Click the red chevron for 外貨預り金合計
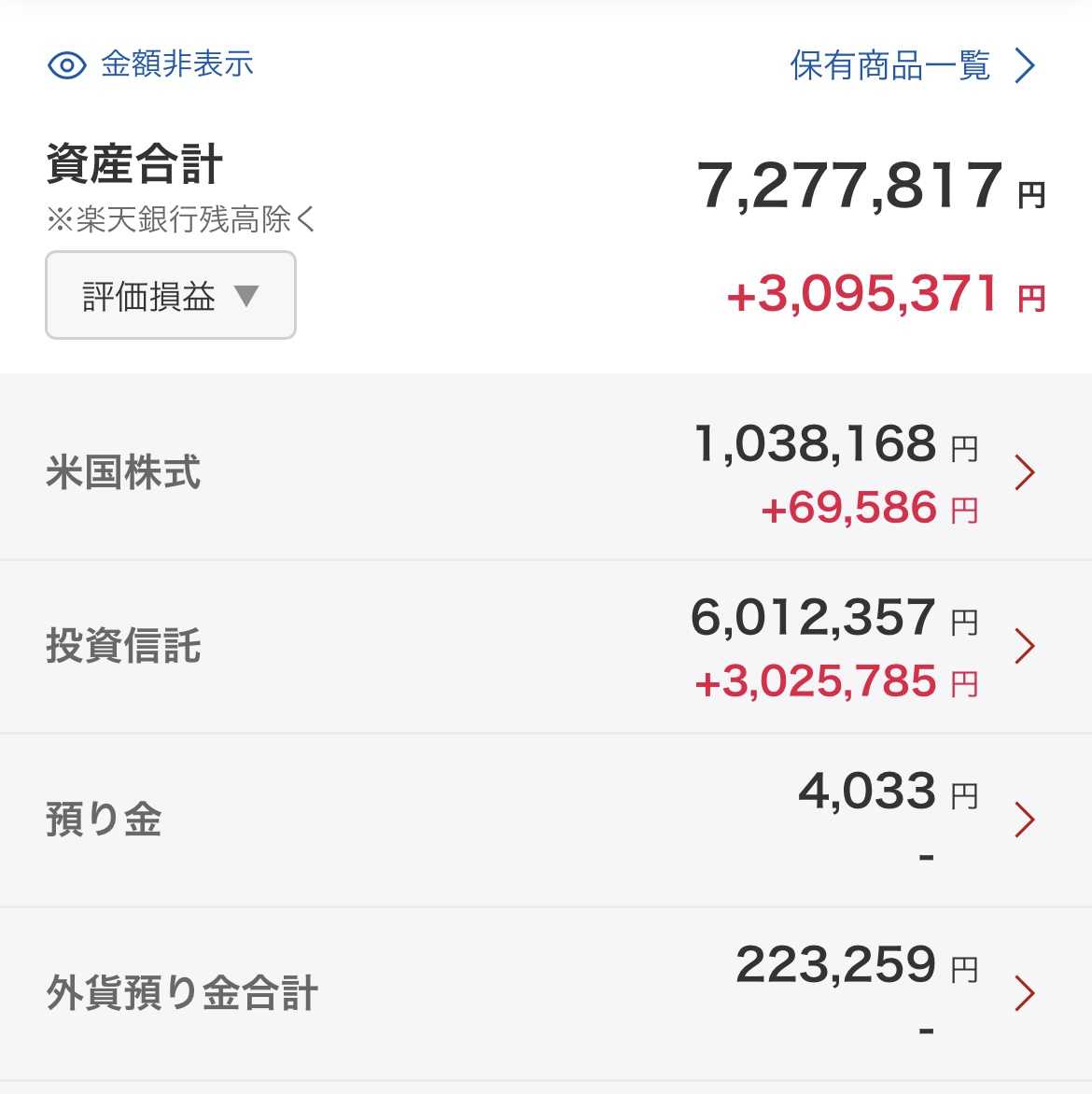The image size is (1092, 1094). [x=1024, y=993]
